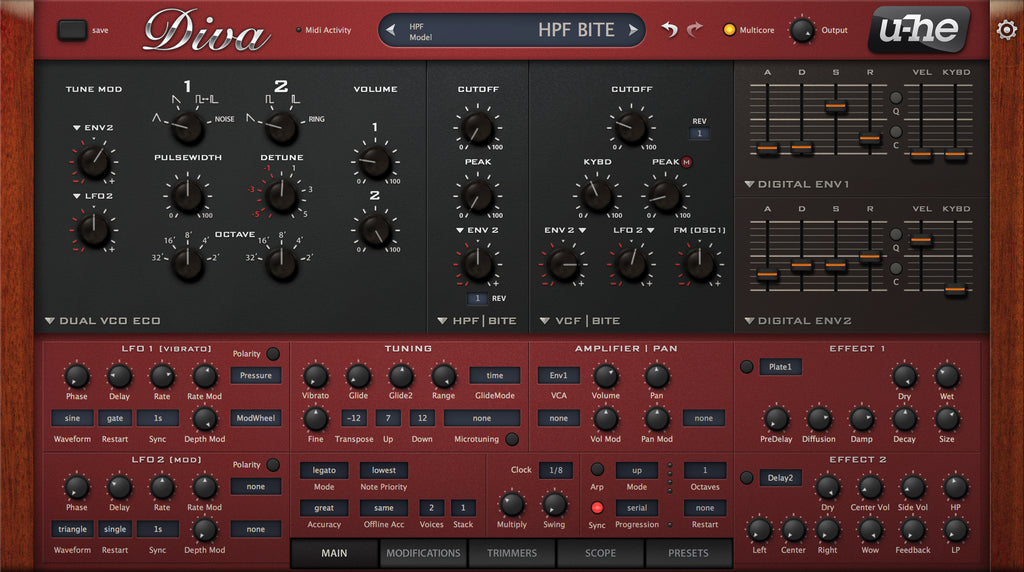Screen dimensions: 1024x572
Task: Click the save button
Action: (72, 30)
